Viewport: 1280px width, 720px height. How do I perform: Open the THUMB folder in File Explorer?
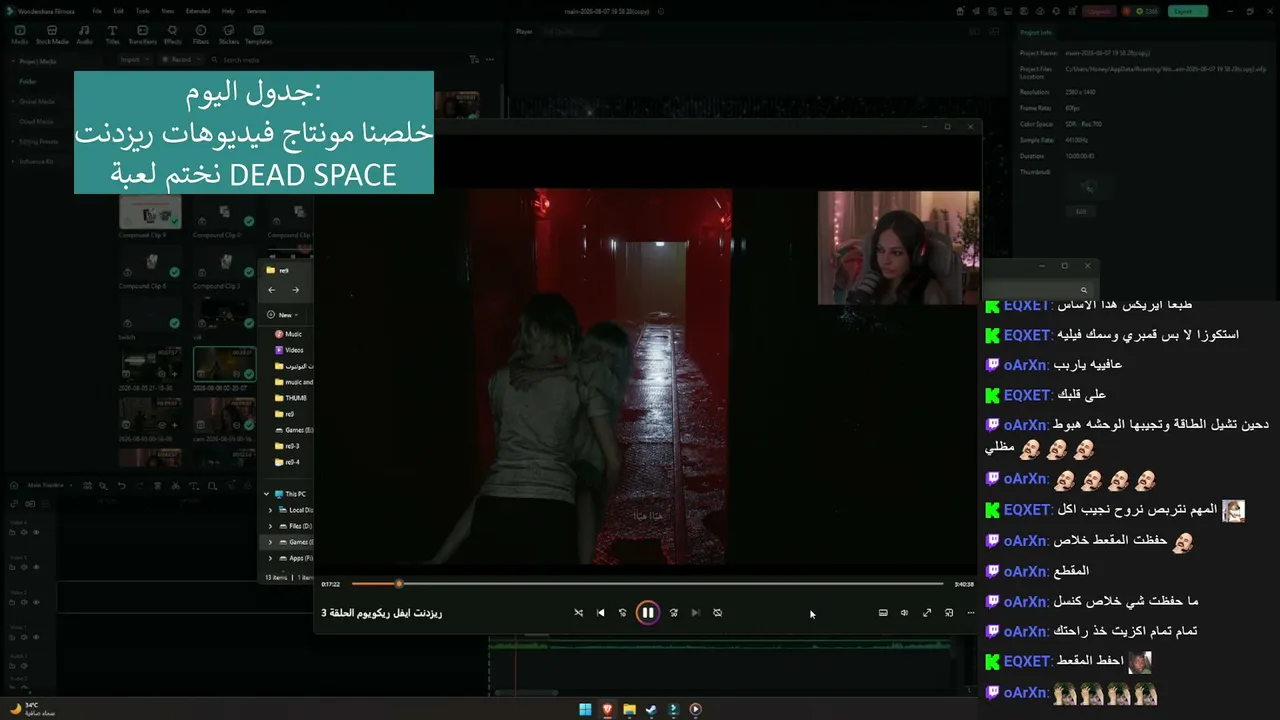291,398
